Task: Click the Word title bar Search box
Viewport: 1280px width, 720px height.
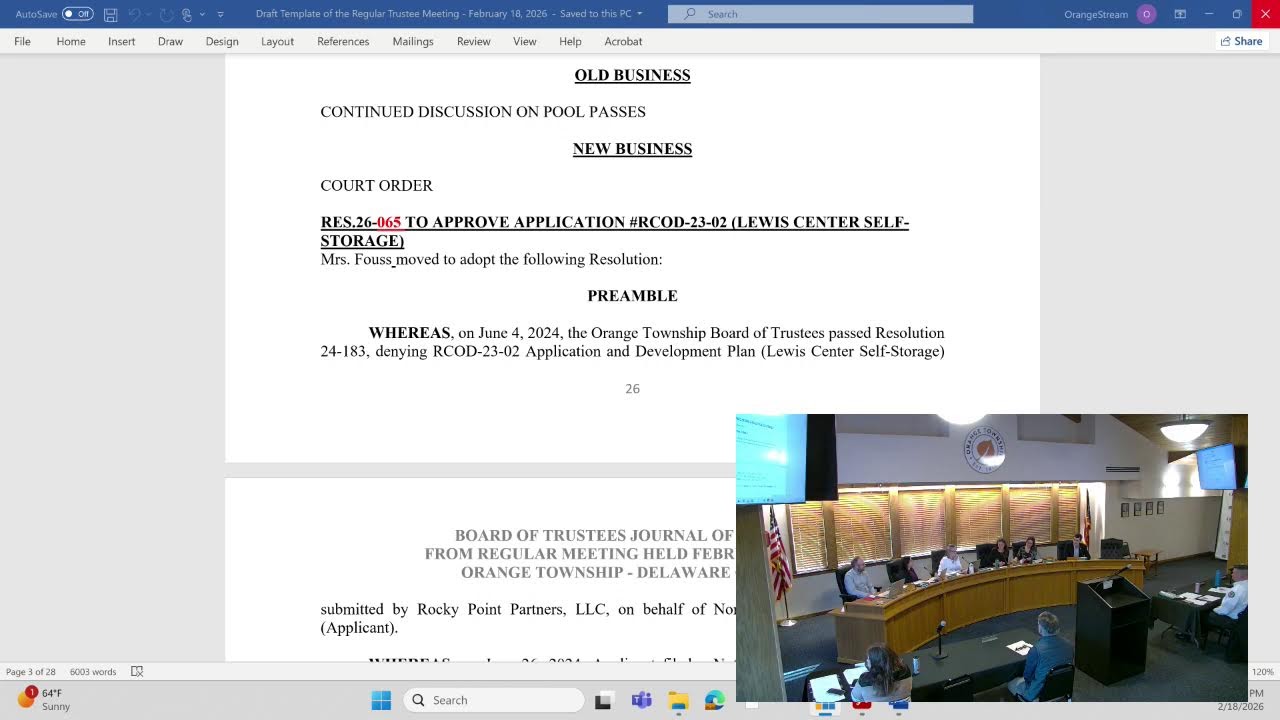Action: coord(820,14)
